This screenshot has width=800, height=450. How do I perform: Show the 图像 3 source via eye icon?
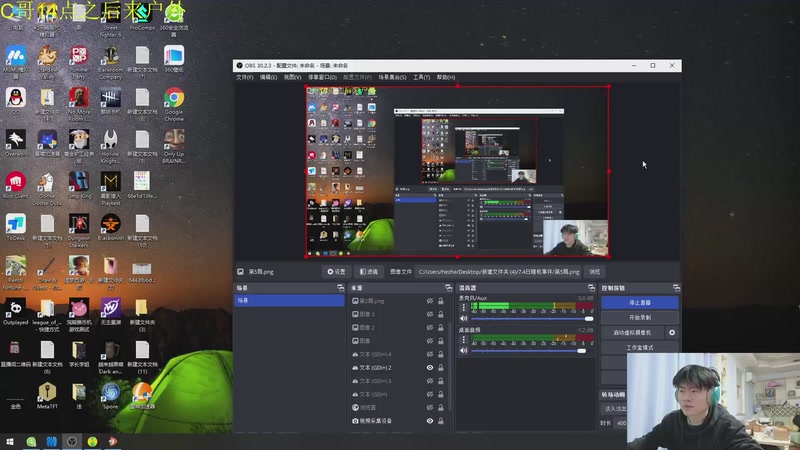(x=430, y=314)
